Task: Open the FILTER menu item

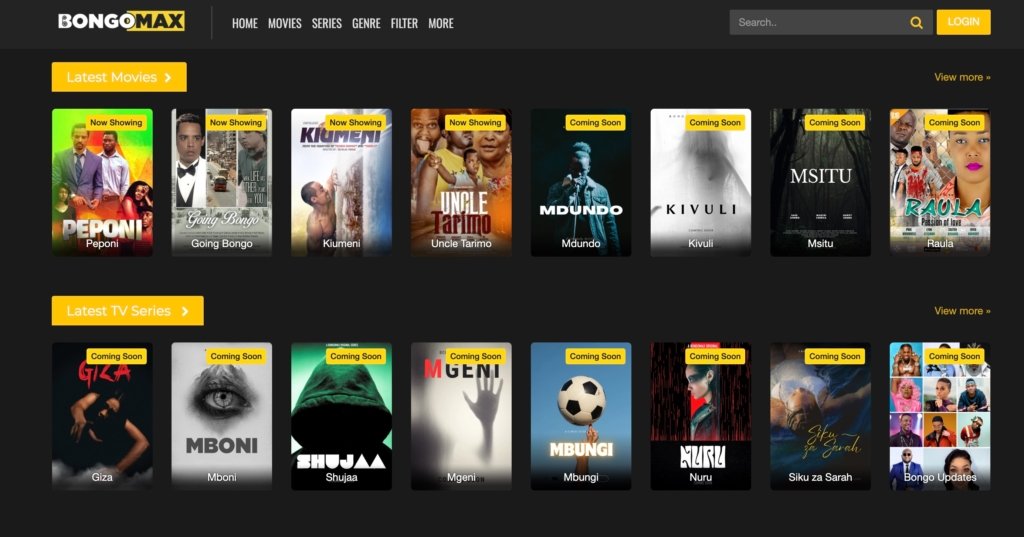Action: pos(404,24)
